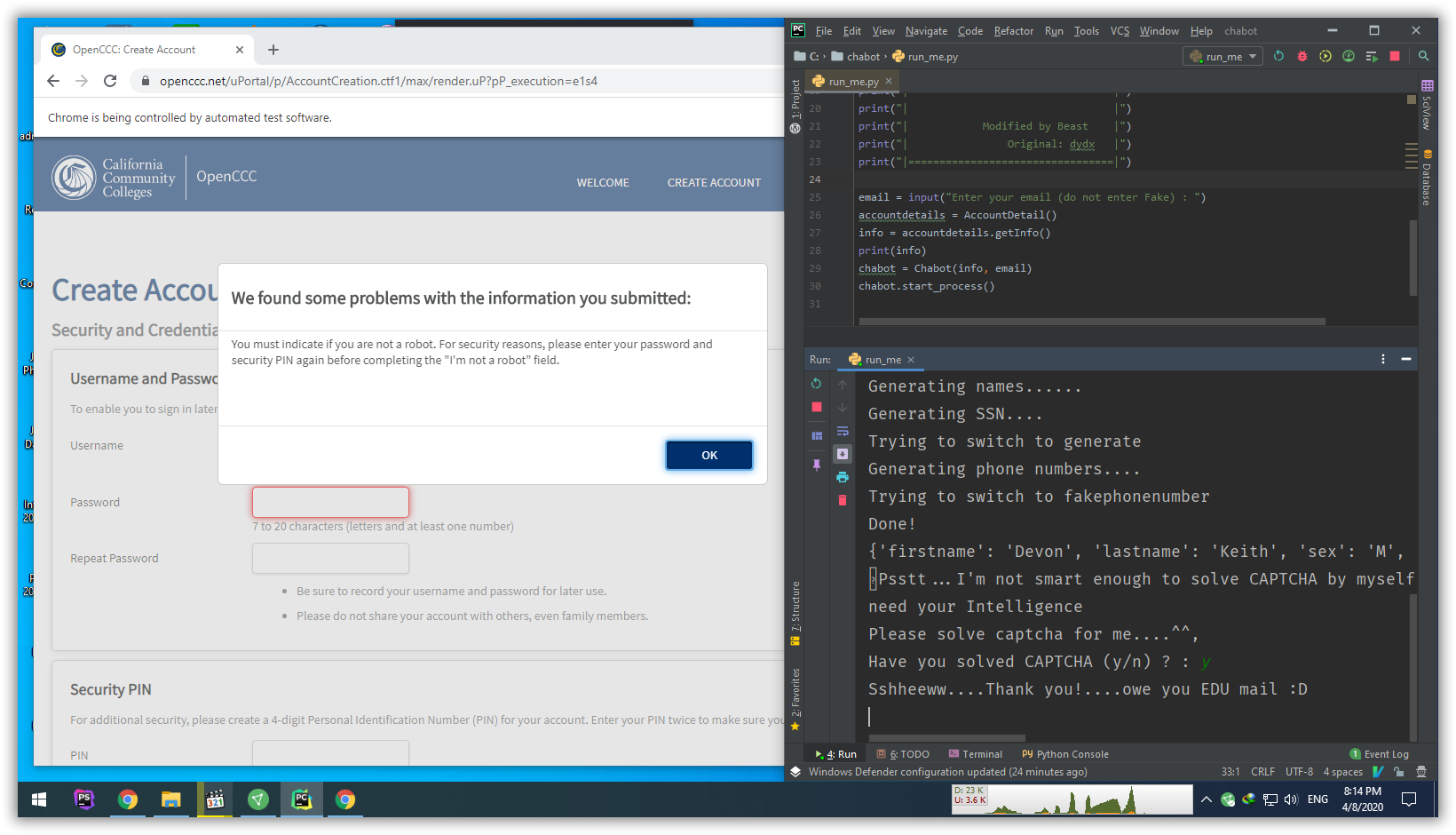
Task: Click the CREATE ACCOUNT navigation link
Action: 714,183
